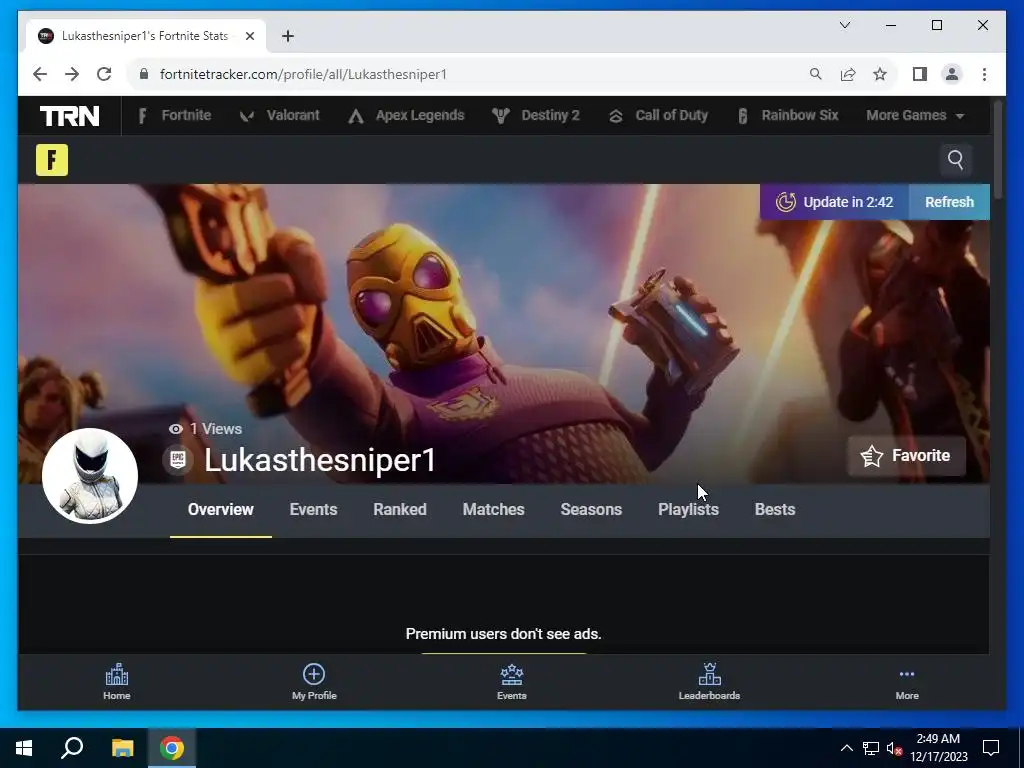
Task: Click the Update in 2:42 timer
Action: click(834, 202)
